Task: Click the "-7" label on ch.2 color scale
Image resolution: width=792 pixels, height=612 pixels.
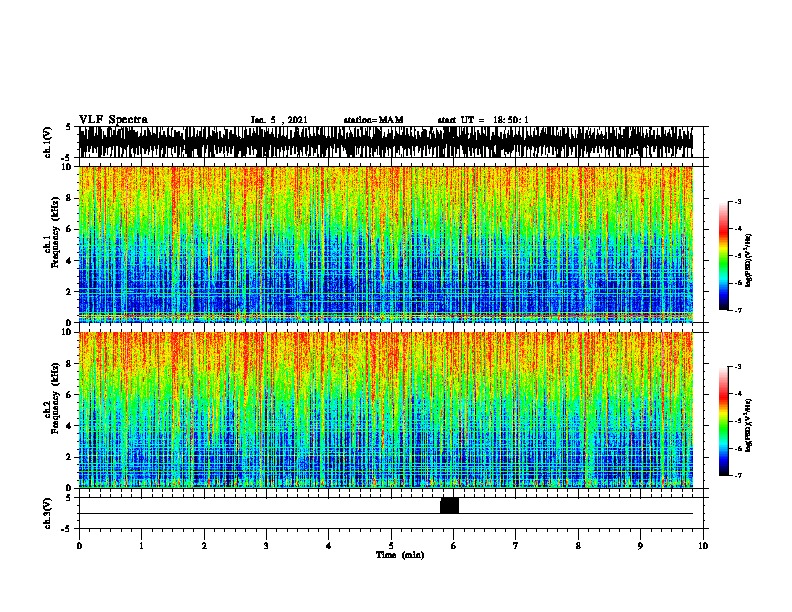Action: [738, 476]
